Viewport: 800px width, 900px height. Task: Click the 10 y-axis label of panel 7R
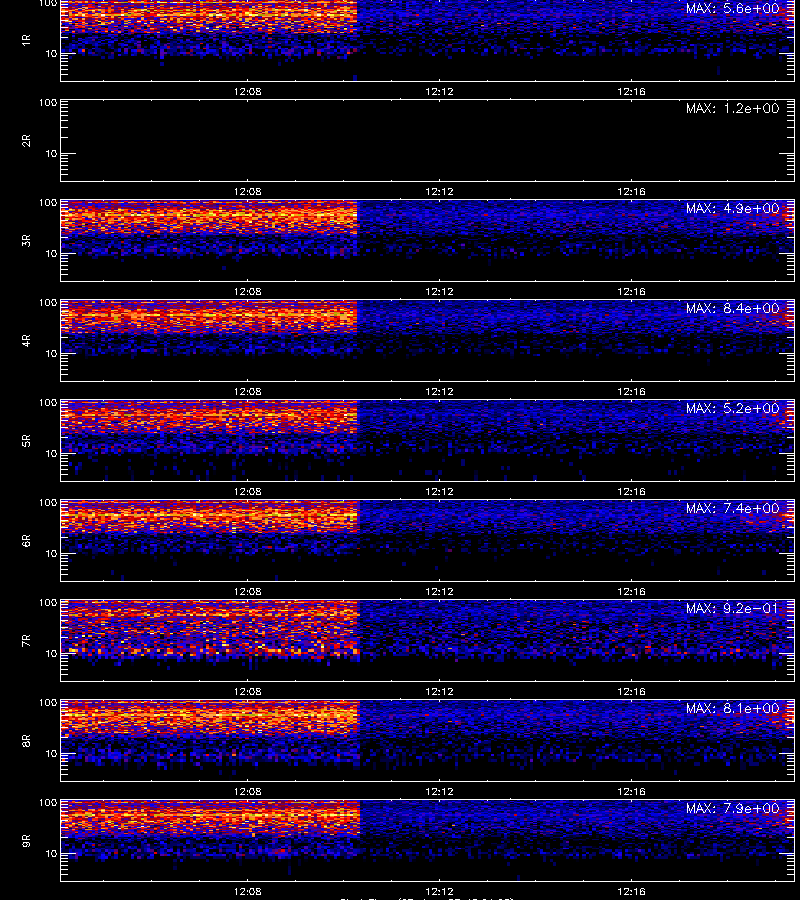point(51,653)
